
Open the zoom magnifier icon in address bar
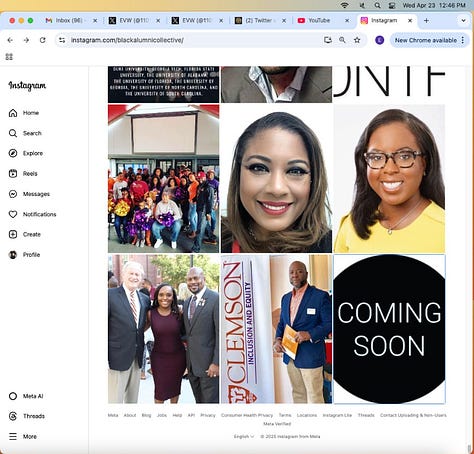tap(342, 40)
